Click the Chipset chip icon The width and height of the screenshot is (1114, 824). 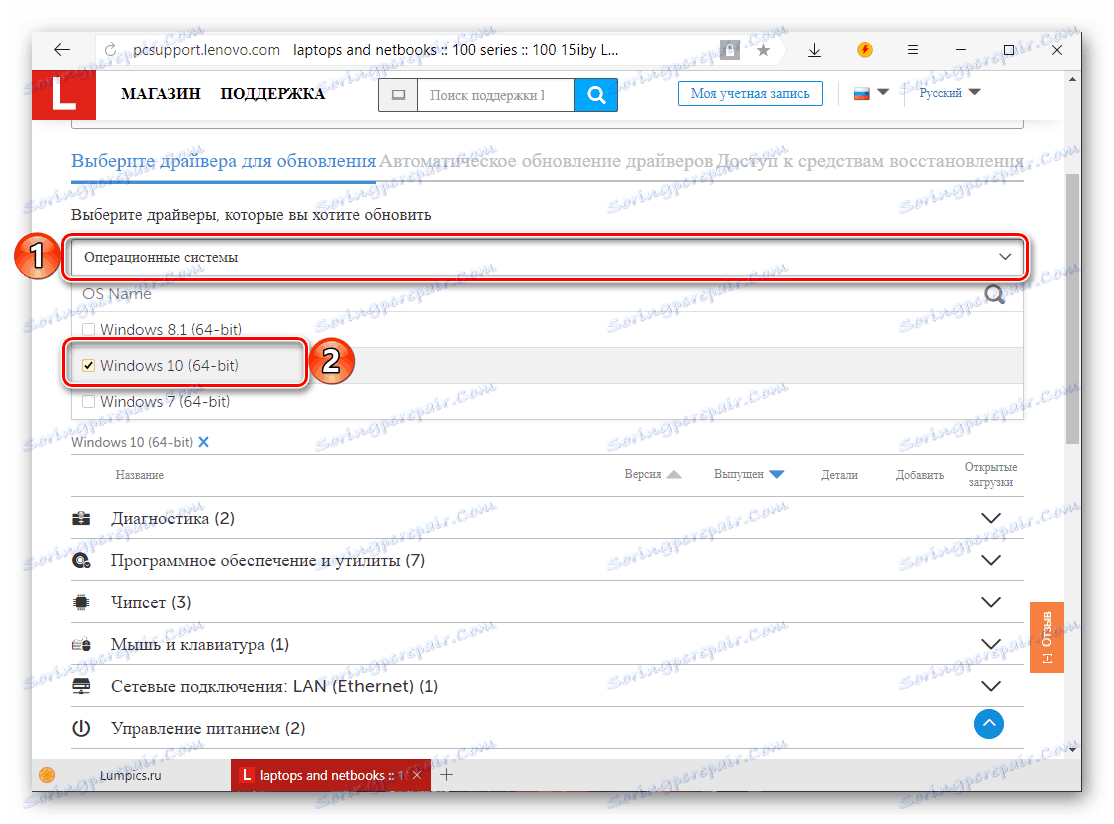[81, 602]
